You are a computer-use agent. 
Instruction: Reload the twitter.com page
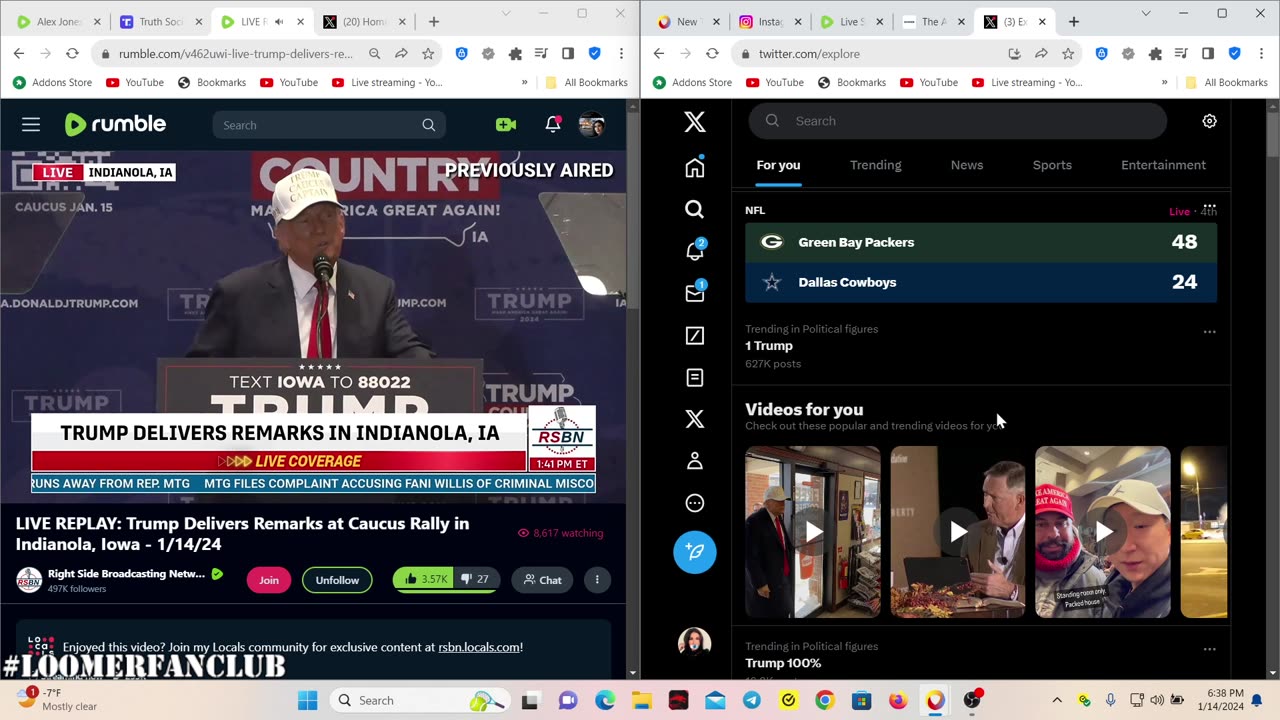[712, 54]
